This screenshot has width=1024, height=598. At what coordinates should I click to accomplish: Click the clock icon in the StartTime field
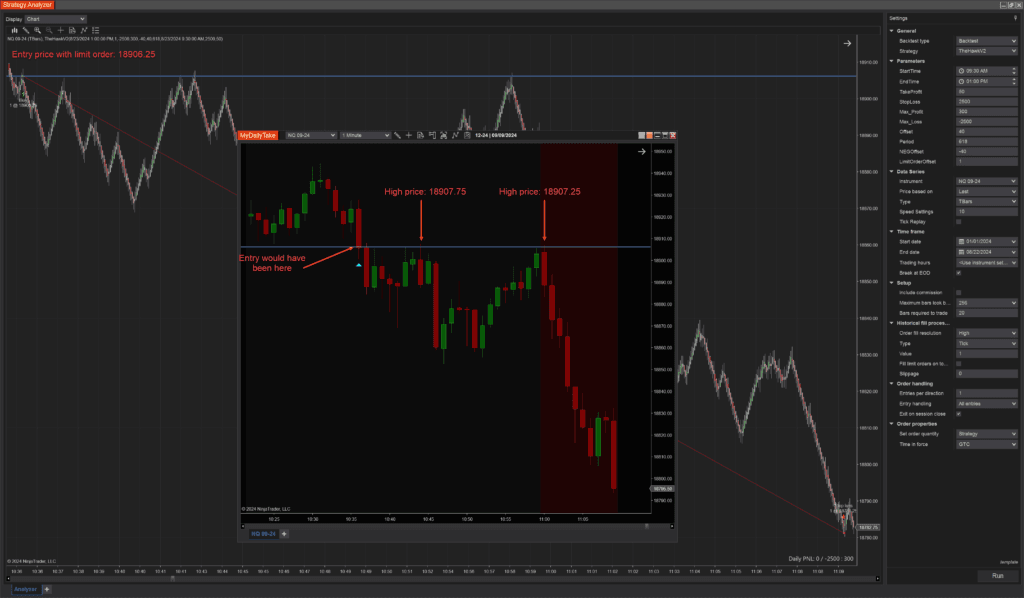961,71
